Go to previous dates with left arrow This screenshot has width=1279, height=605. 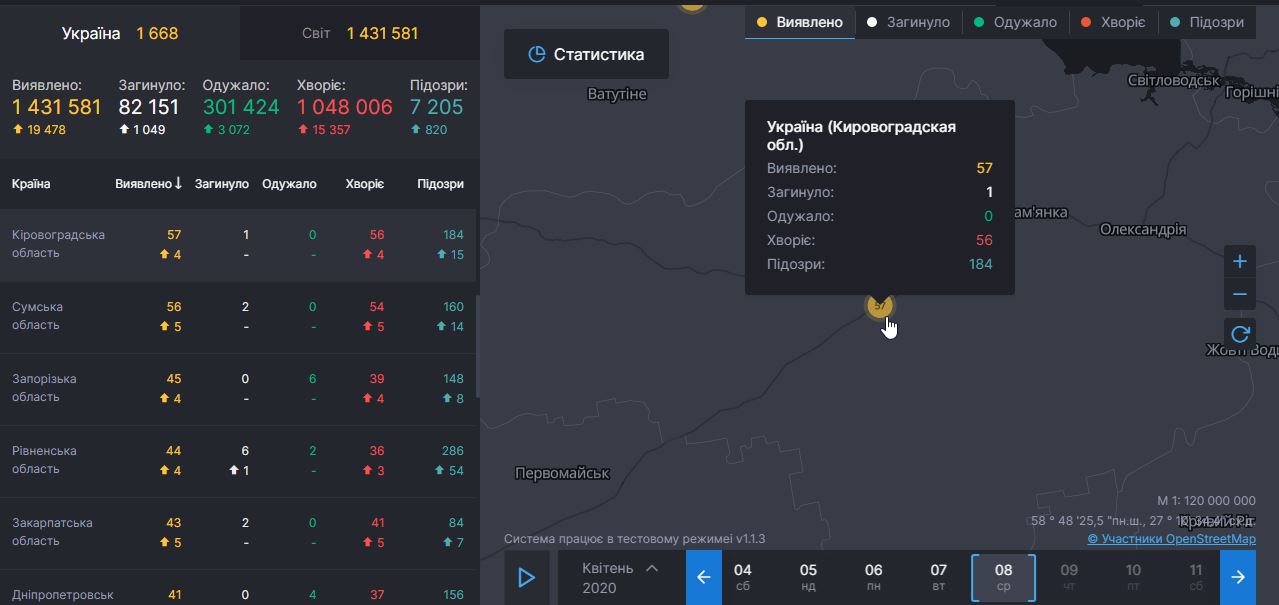[704, 577]
